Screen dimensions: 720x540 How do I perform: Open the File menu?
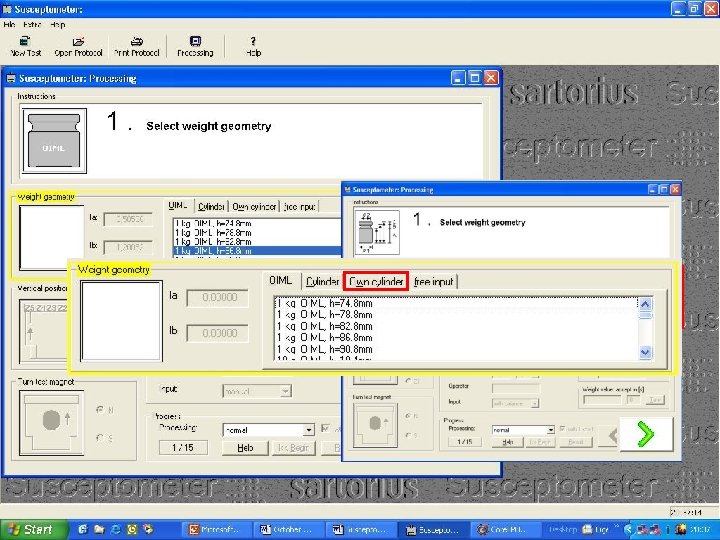pos(9,25)
